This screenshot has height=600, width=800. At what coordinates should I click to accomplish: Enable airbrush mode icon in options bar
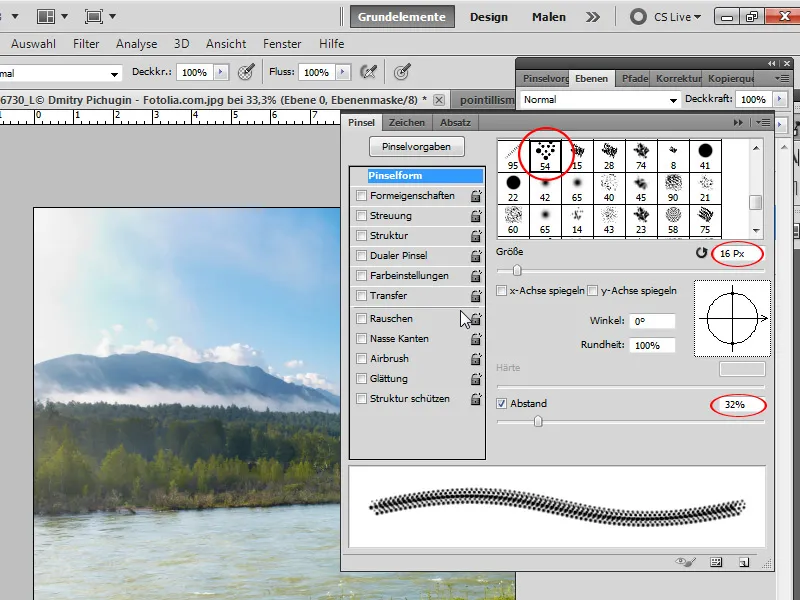click(x=368, y=72)
